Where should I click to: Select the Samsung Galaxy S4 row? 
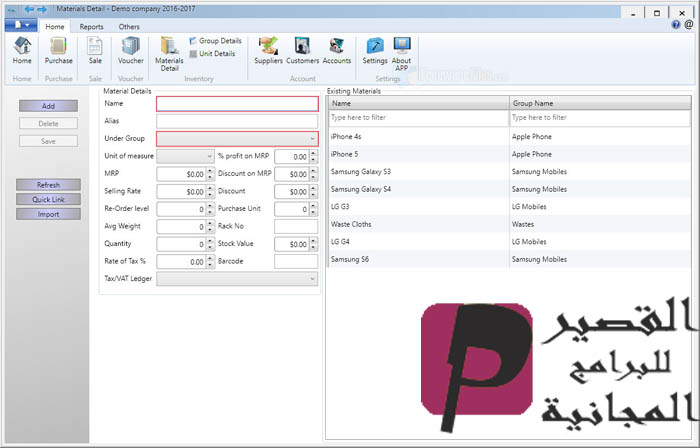[509, 189]
